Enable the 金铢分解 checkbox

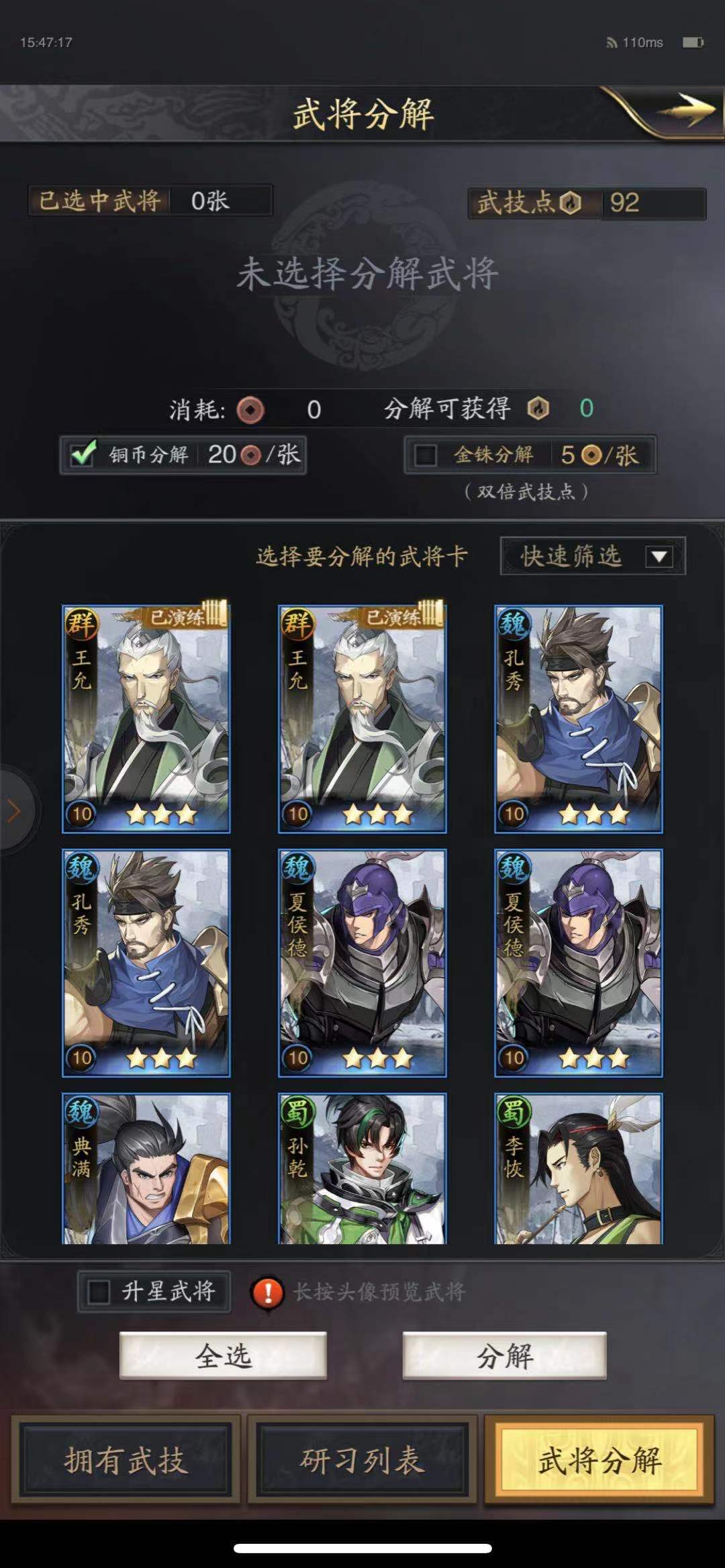[x=426, y=456]
